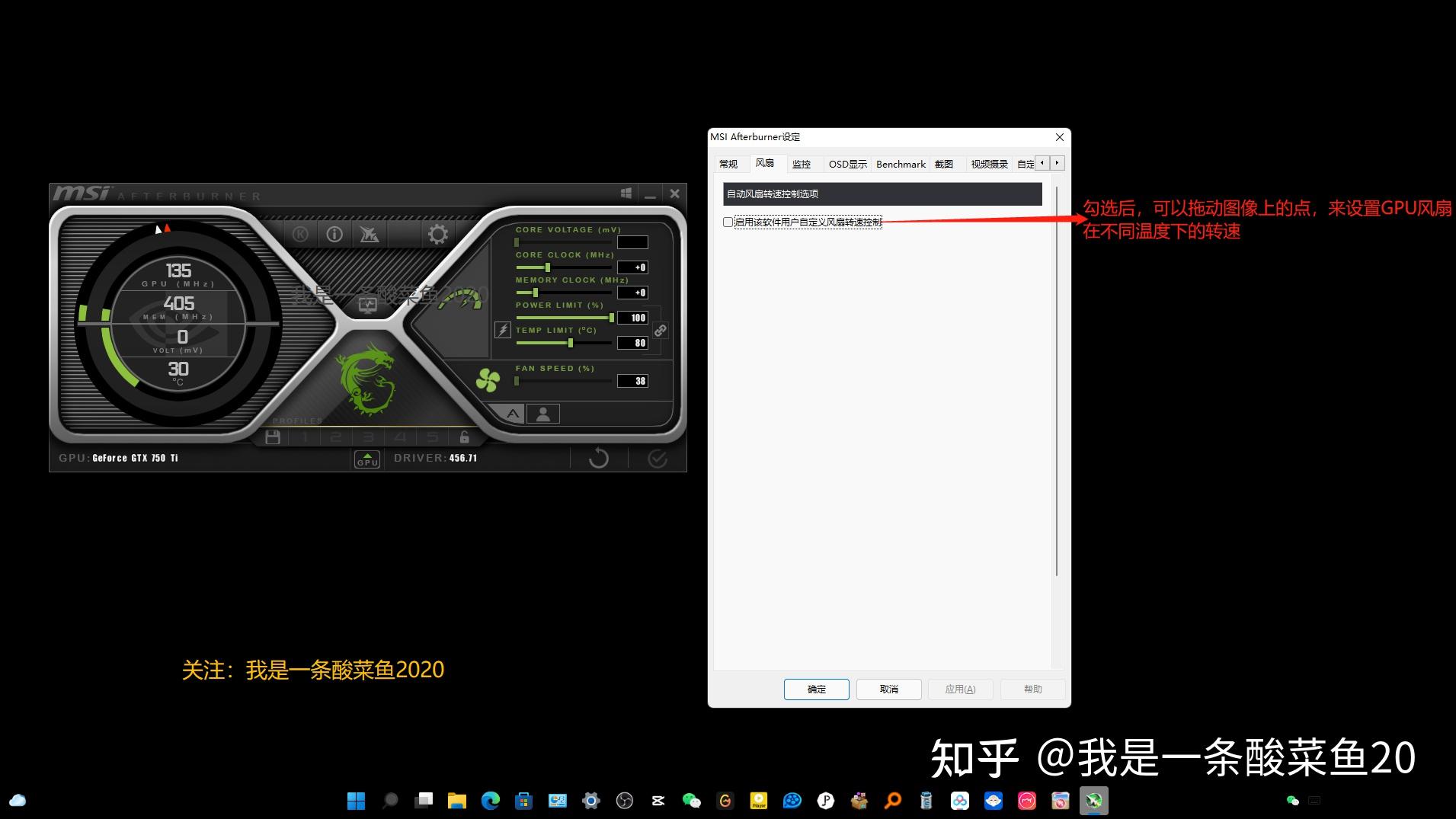Viewport: 1456px width, 819px height.
Task: Enable user-defined fan speed control checkbox
Action: 728,222
